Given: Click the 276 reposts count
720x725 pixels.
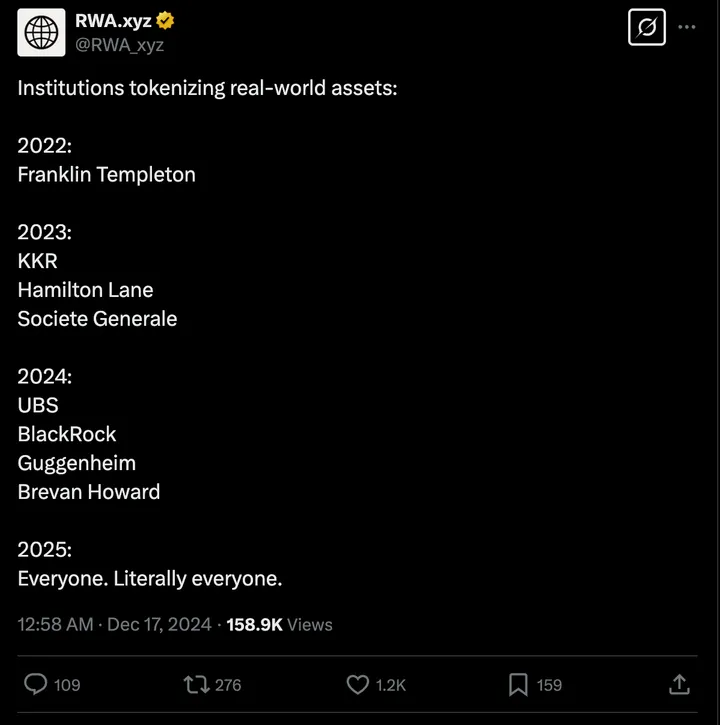Looking at the screenshot, I should click(x=228, y=685).
